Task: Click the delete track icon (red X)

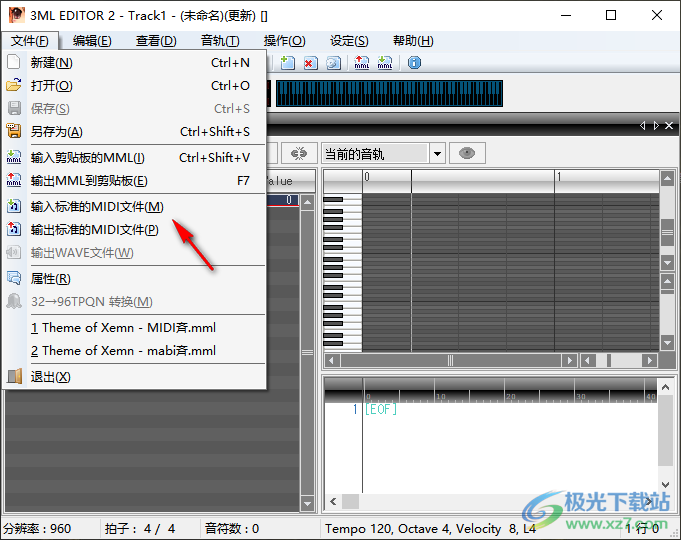Action: pyautogui.click(x=310, y=63)
